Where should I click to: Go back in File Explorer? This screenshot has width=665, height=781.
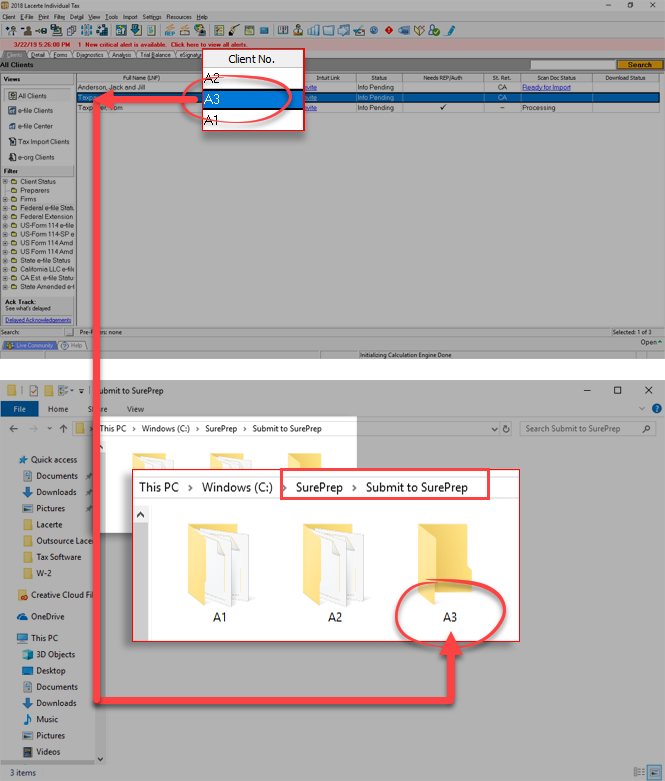[13, 428]
